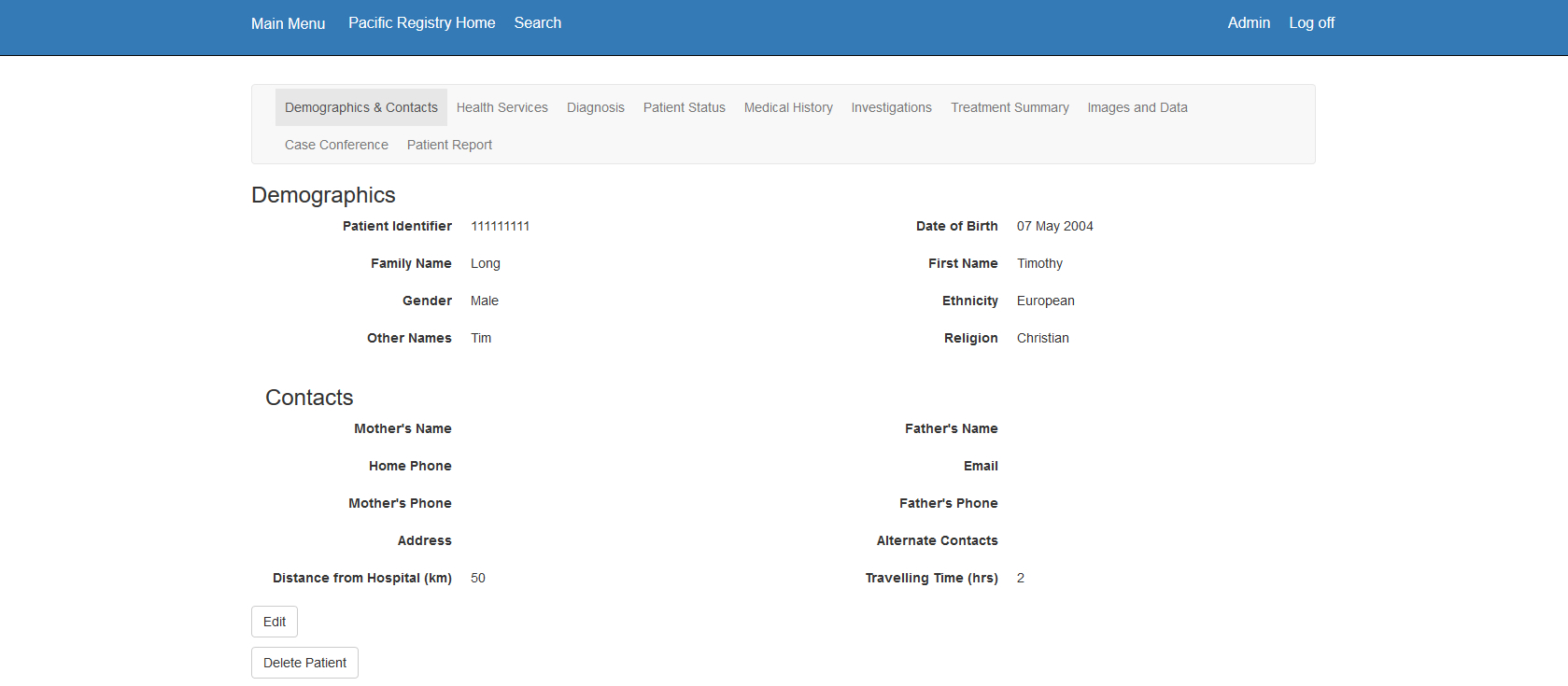Screen dimensions: 1568x686
Task: Click the Delete Patient button
Action: [304, 663]
